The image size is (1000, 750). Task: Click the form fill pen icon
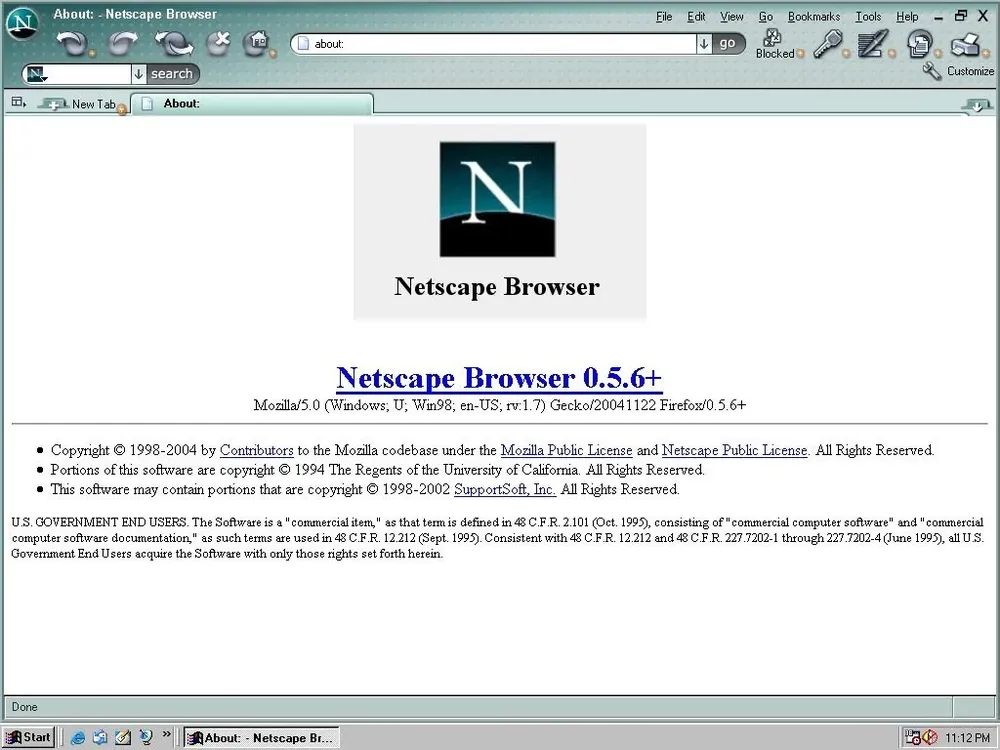pyautogui.click(x=872, y=43)
